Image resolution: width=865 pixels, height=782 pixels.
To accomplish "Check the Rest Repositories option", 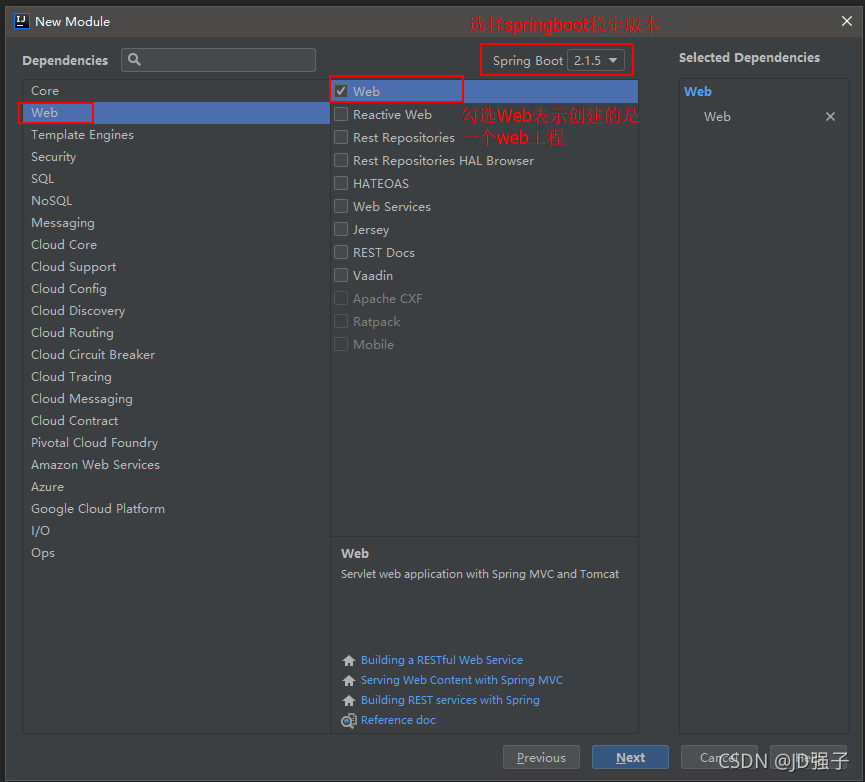I will click(x=341, y=138).
